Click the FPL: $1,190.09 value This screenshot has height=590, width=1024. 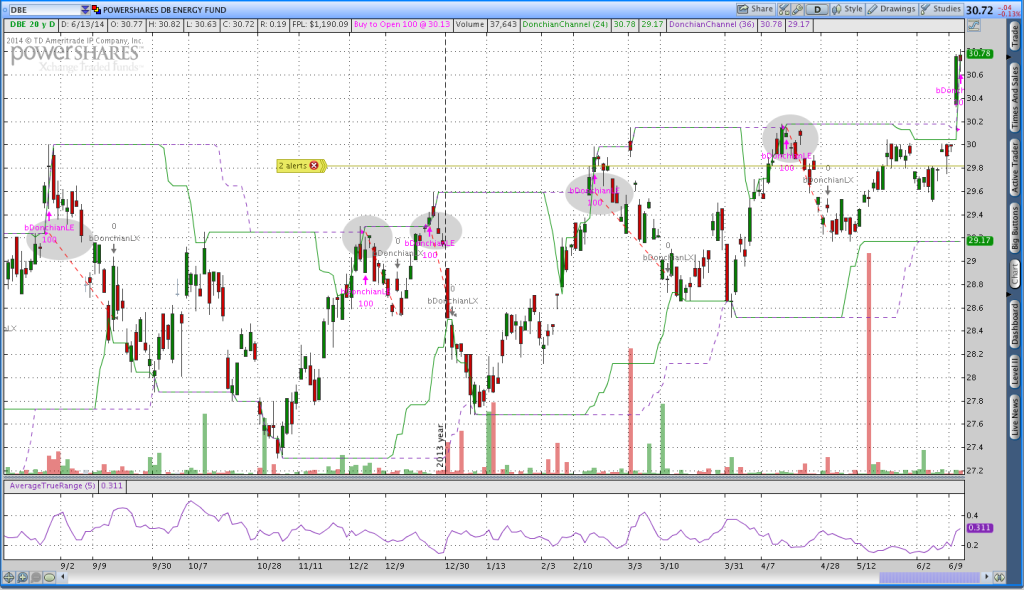coord(320,24)
